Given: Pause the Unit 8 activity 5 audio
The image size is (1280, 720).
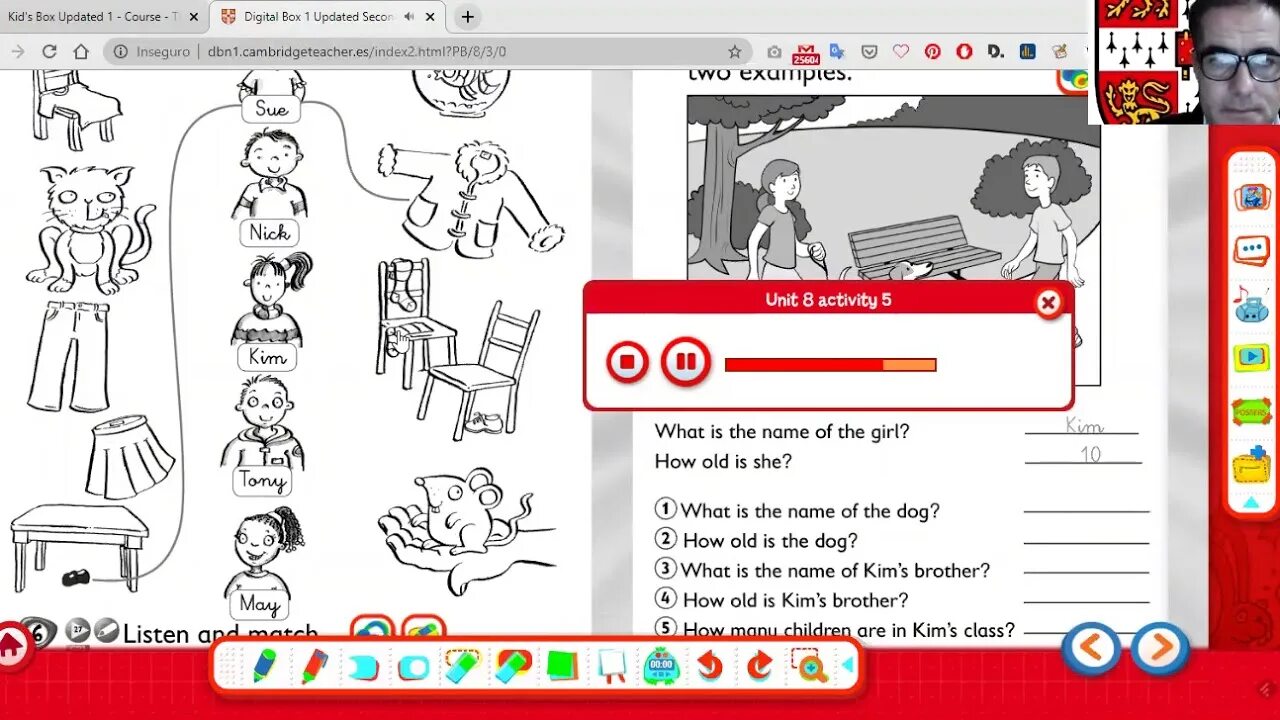Looking at the screenshot, I should pos(686,362).
